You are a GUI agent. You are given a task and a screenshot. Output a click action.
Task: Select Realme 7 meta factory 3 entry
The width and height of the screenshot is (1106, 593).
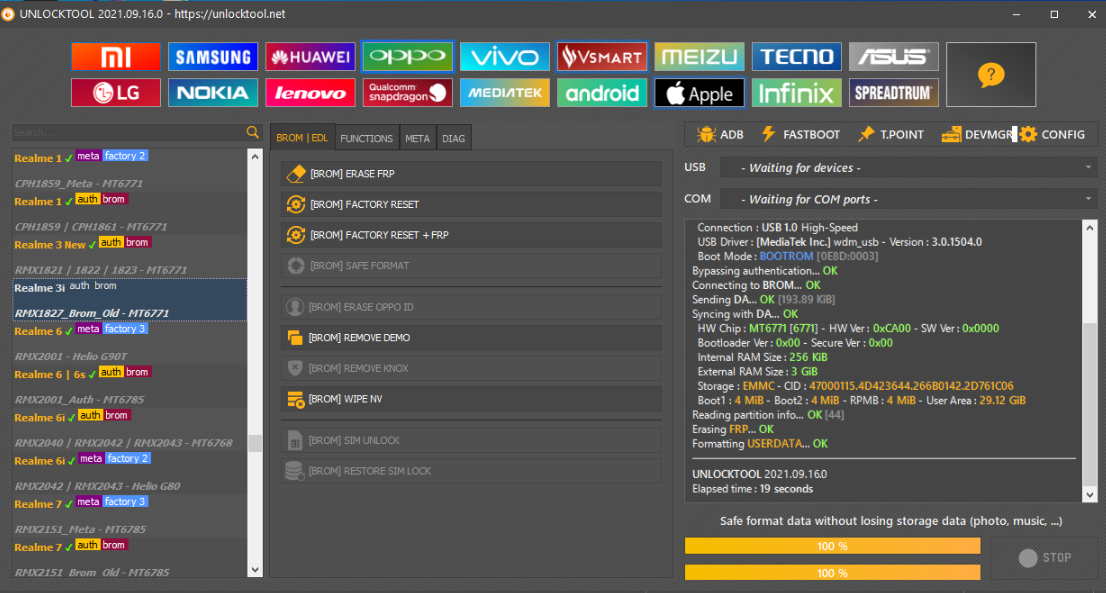point(130,516)
